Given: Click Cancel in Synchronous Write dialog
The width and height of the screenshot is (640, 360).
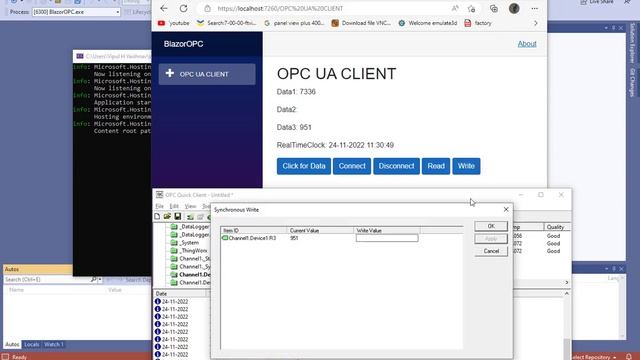Looking at the screenshot, I should tap(491, 251).
